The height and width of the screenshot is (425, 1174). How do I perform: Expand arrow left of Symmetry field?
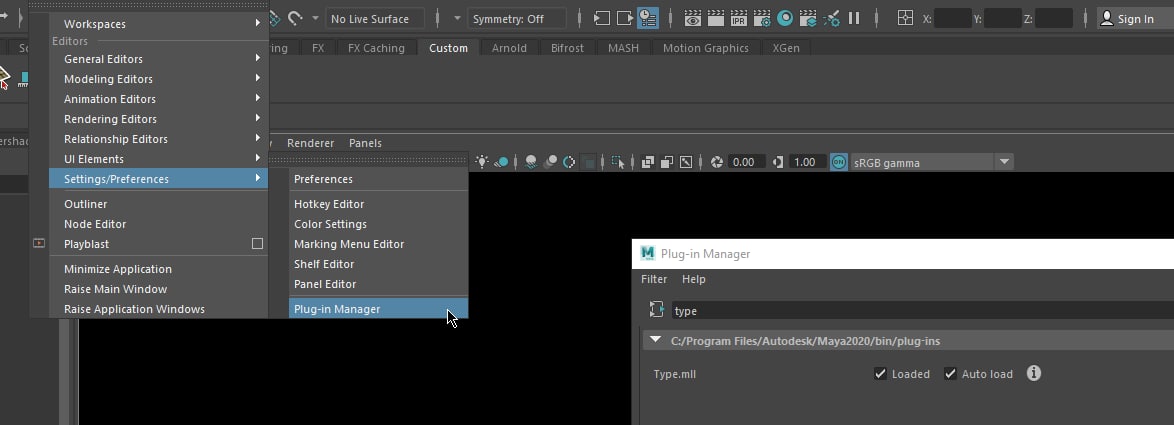point(457,18)
